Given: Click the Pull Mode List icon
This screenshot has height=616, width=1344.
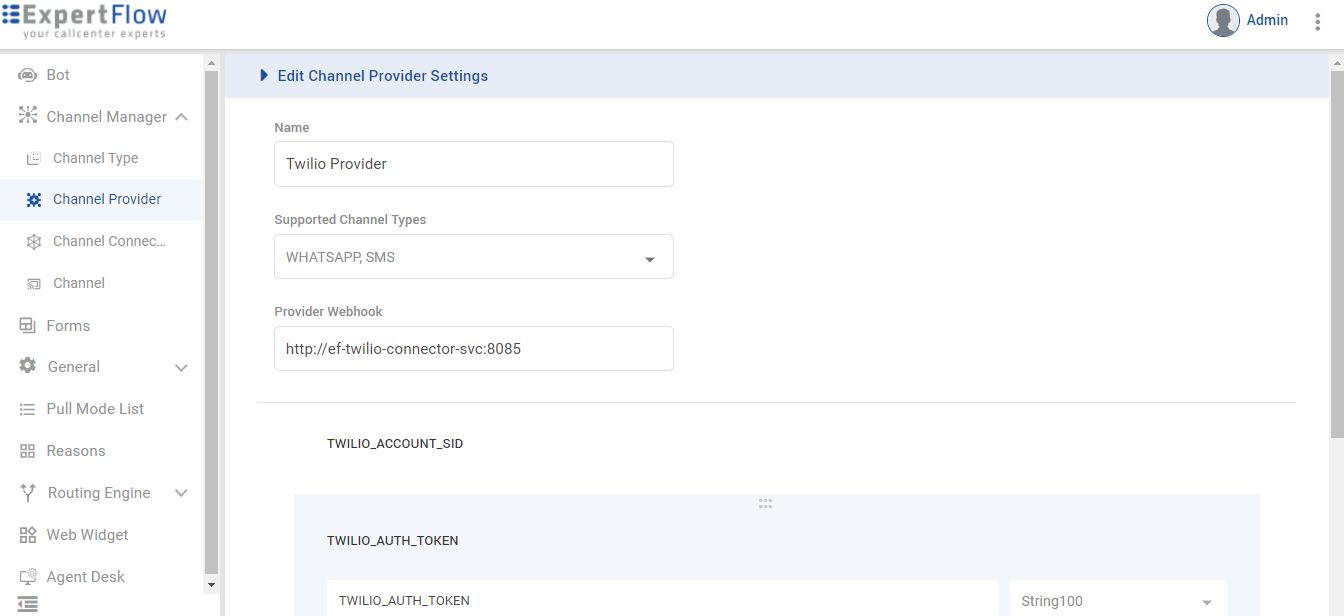Looking at the screenshot, I should [x=28, y=409].
